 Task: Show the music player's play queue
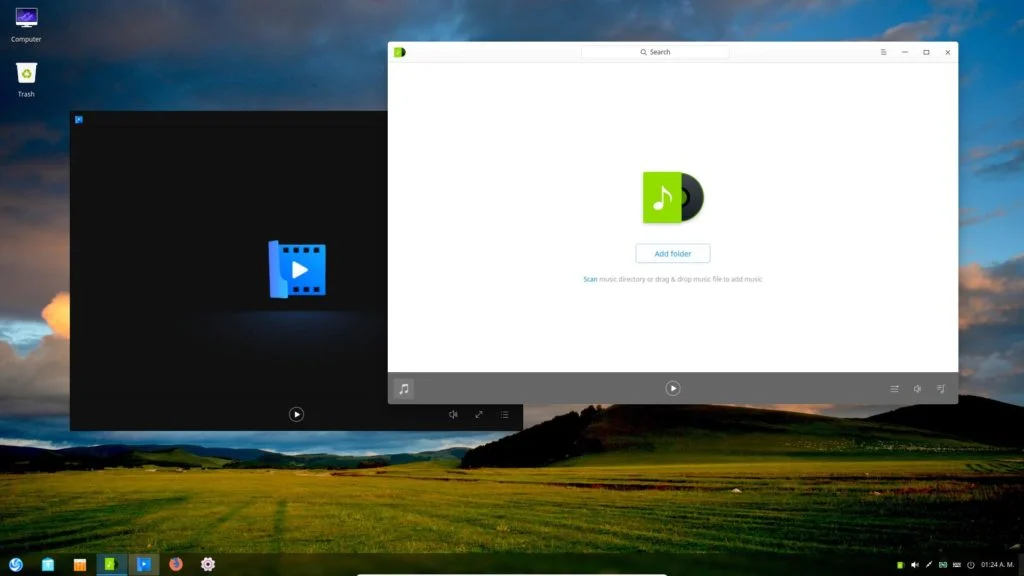[x=940, y=389]
